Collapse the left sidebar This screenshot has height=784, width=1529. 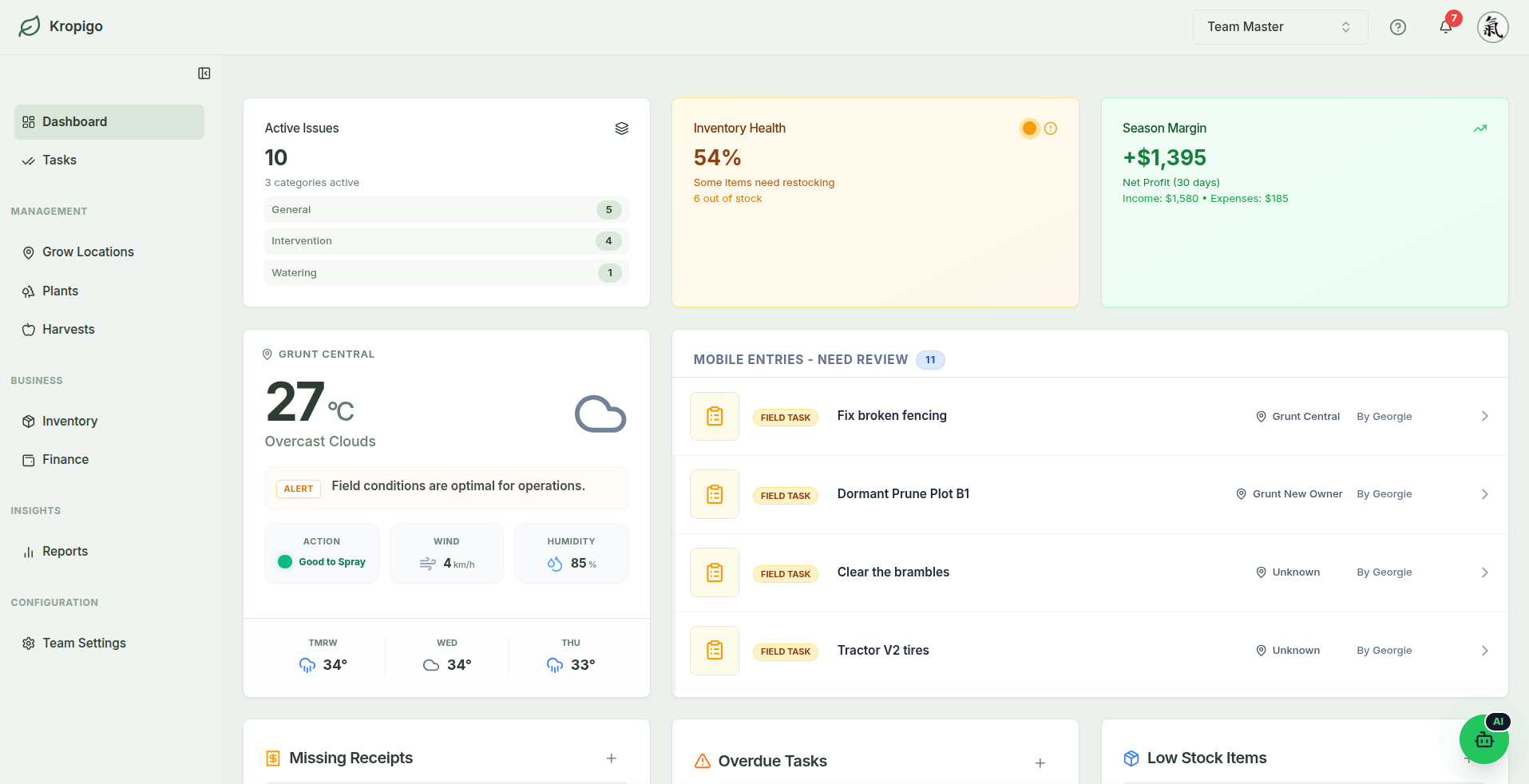coord(204,73)
